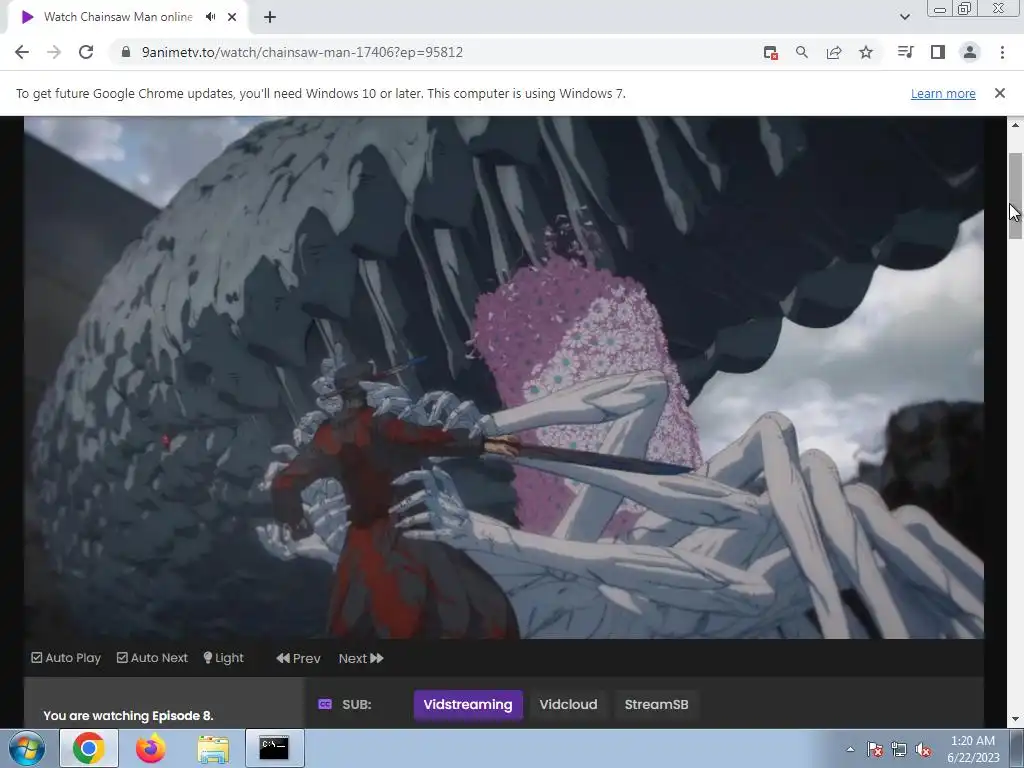Click the text 'You are watching Episode 8.'
The width and height of the screenshot is (1024, 768).
129,716
